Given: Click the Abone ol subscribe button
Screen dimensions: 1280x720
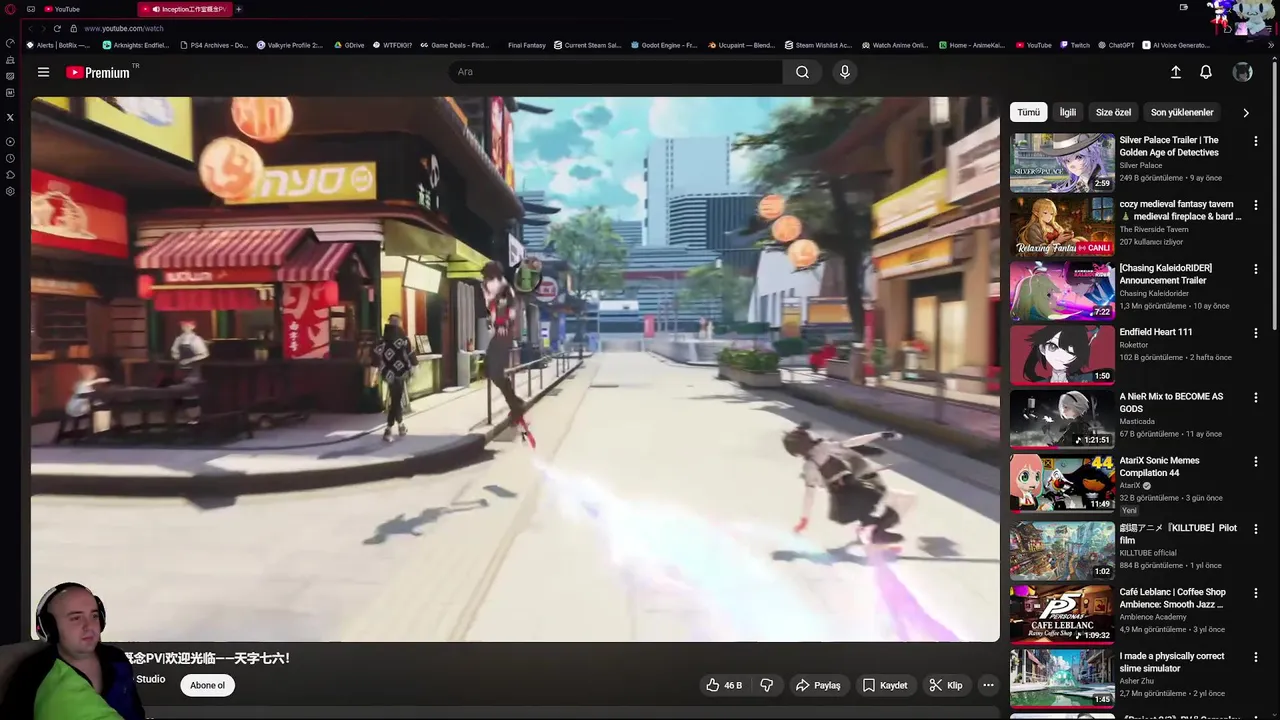Looking at the screenshot, I should (x=208, y=685).
